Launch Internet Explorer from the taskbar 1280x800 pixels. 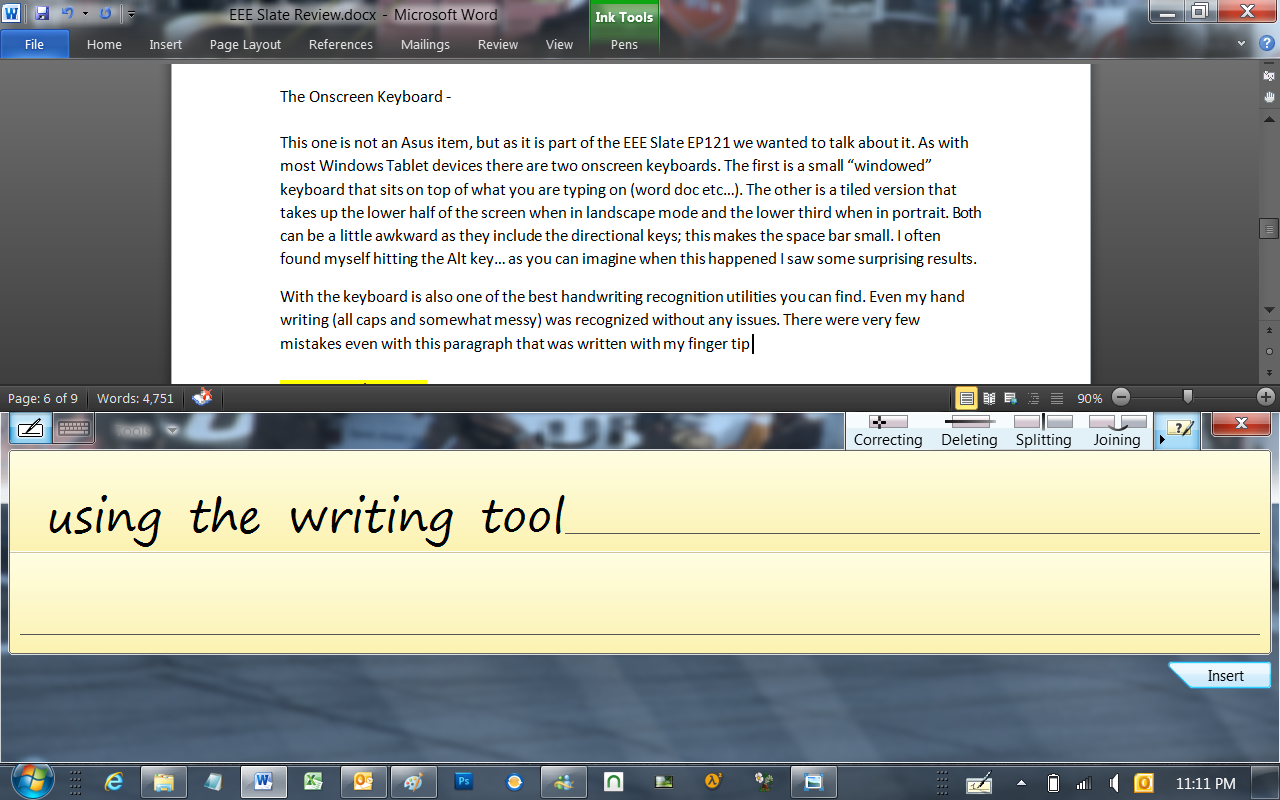(x=114, y=782)
